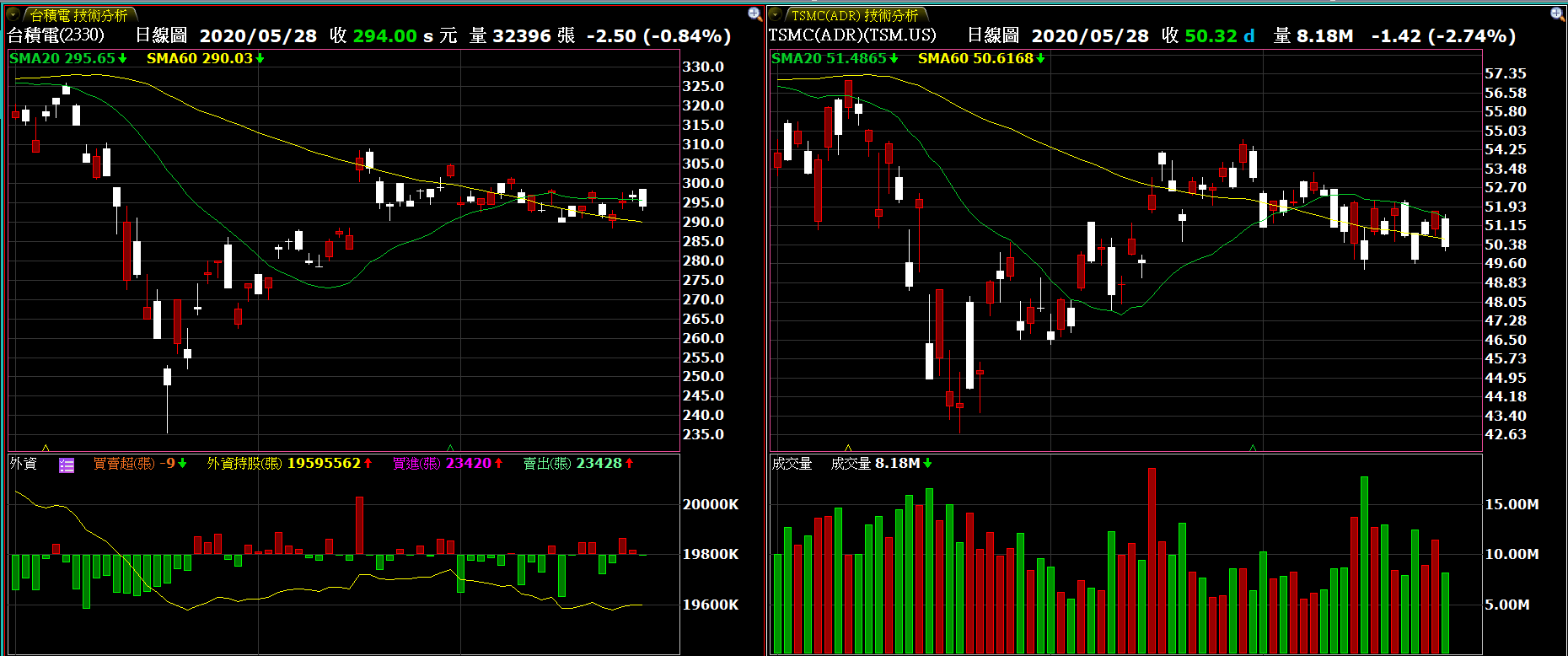The width and height of the screenshot is (1568, 656).
Task: Click the zoom magnifier icon in 台積電 panel
Action: coord(754,13)
